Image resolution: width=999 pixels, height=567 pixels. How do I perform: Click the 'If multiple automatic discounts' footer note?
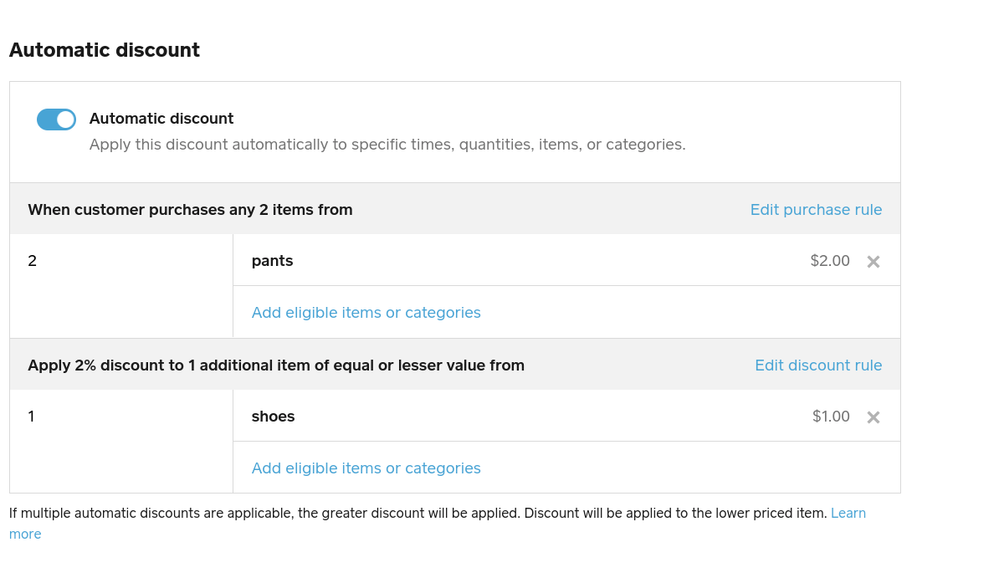coord(418,513)
